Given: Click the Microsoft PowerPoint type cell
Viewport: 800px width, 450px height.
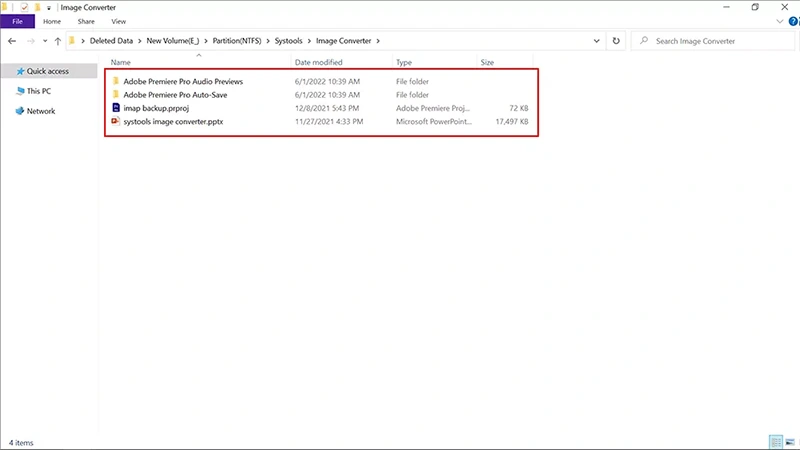Looking at the screenshot, I should (x=434, y=121).
